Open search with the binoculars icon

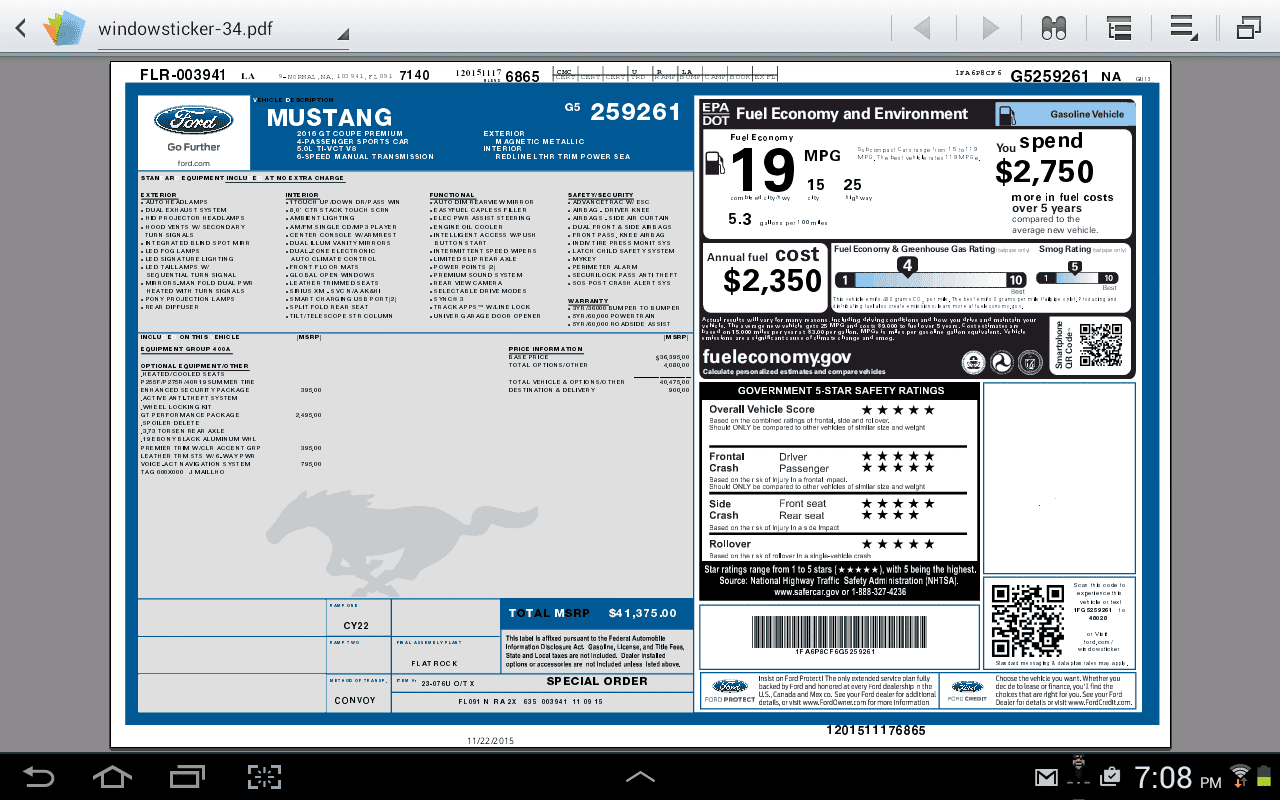click(1053, 28)
